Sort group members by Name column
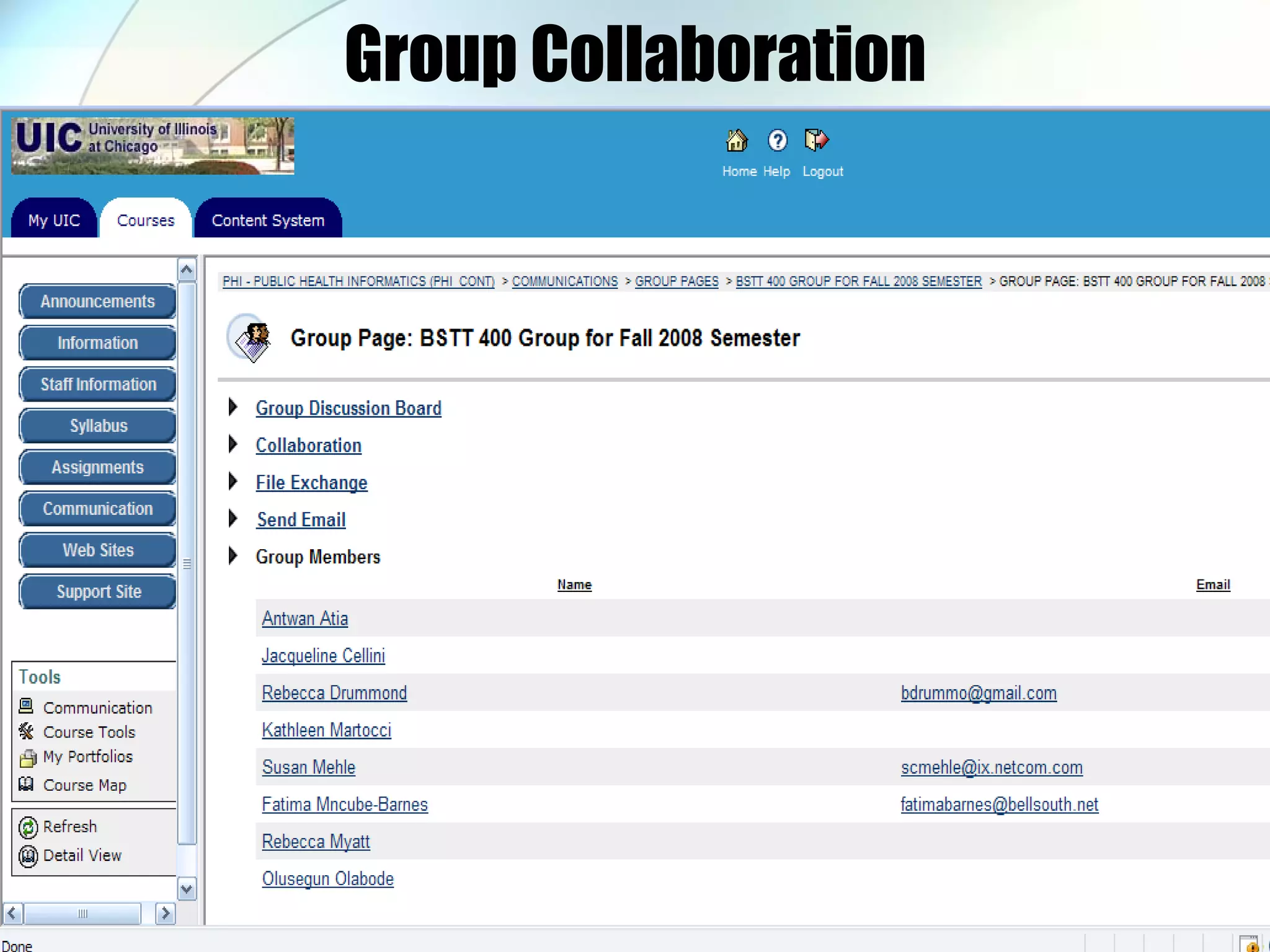Image resolution: width=1270 pixels, height=952 pixels. 574,584
